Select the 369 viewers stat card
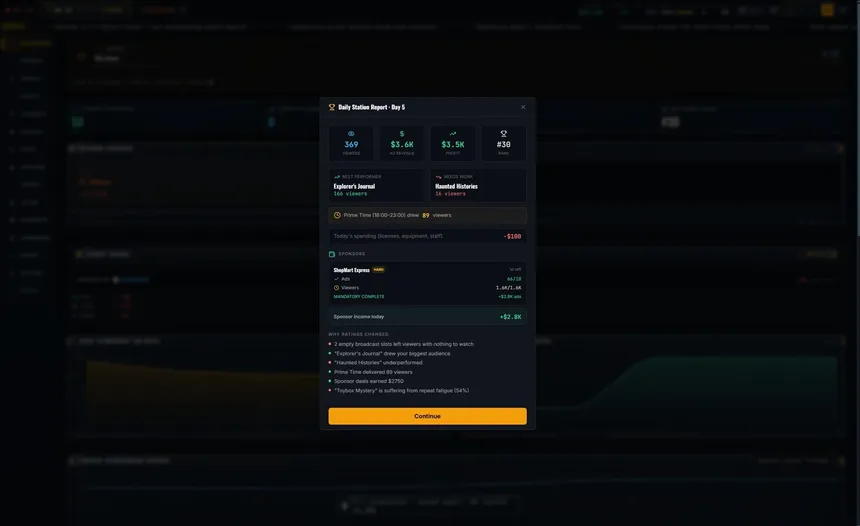This screenshot has height=526, width=860. [351, 143]
